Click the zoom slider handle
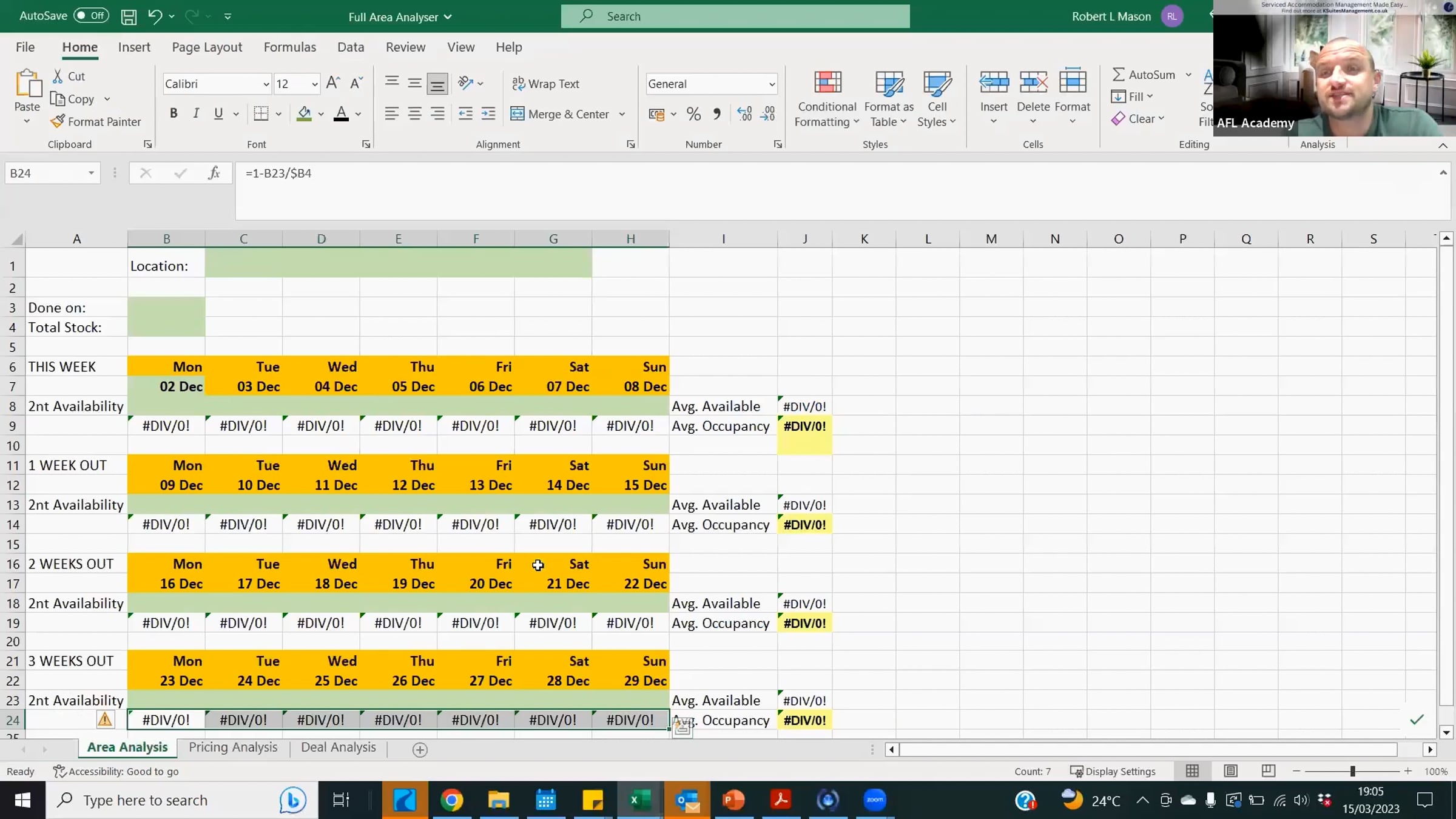This screenshot has height=819, width=1456. tap(1352, 771)
